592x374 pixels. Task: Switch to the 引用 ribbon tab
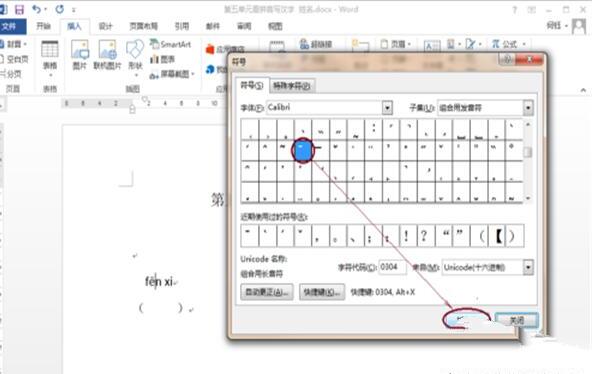coord(182,26)
